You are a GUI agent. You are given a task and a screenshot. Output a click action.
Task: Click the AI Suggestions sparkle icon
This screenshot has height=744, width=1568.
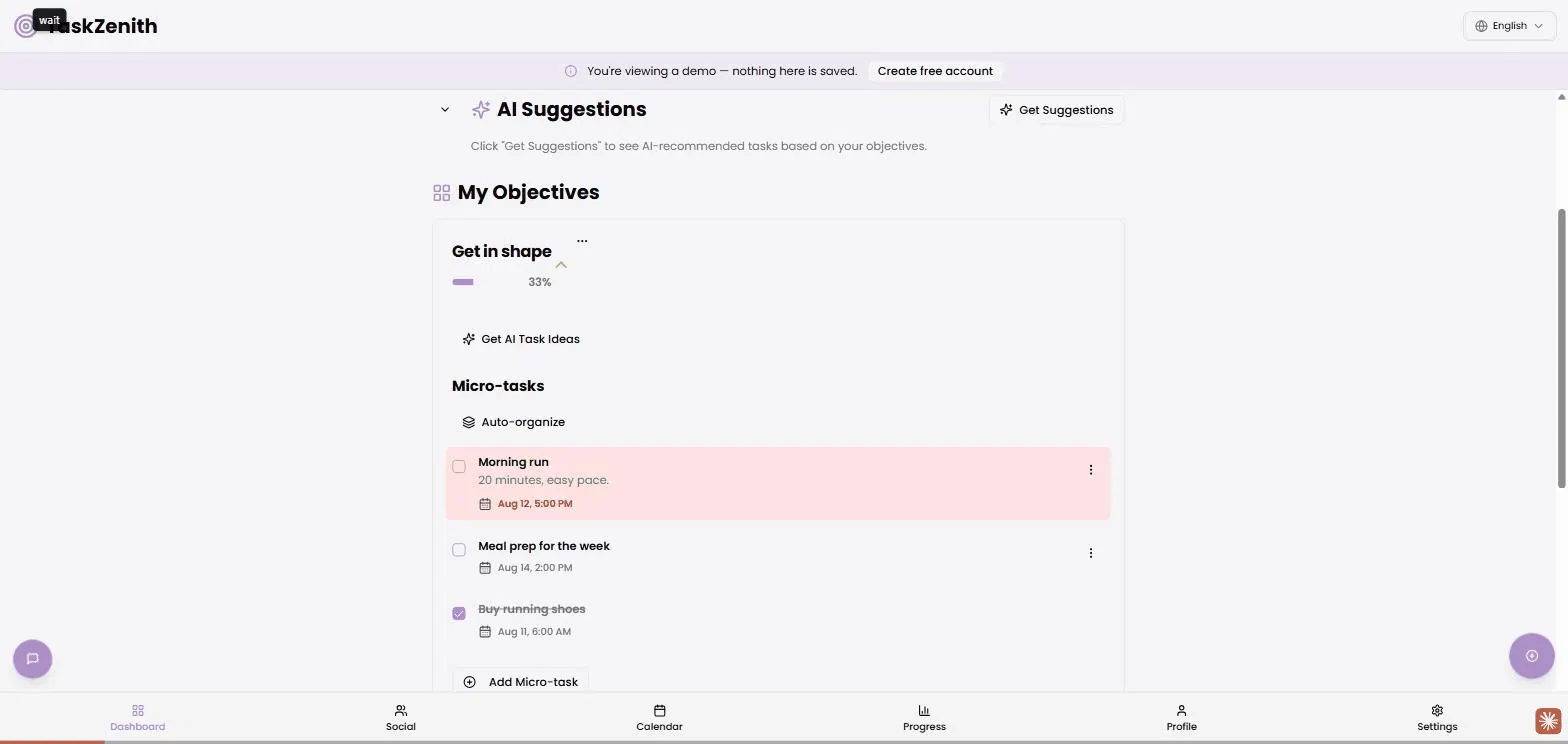click(481, 109)
